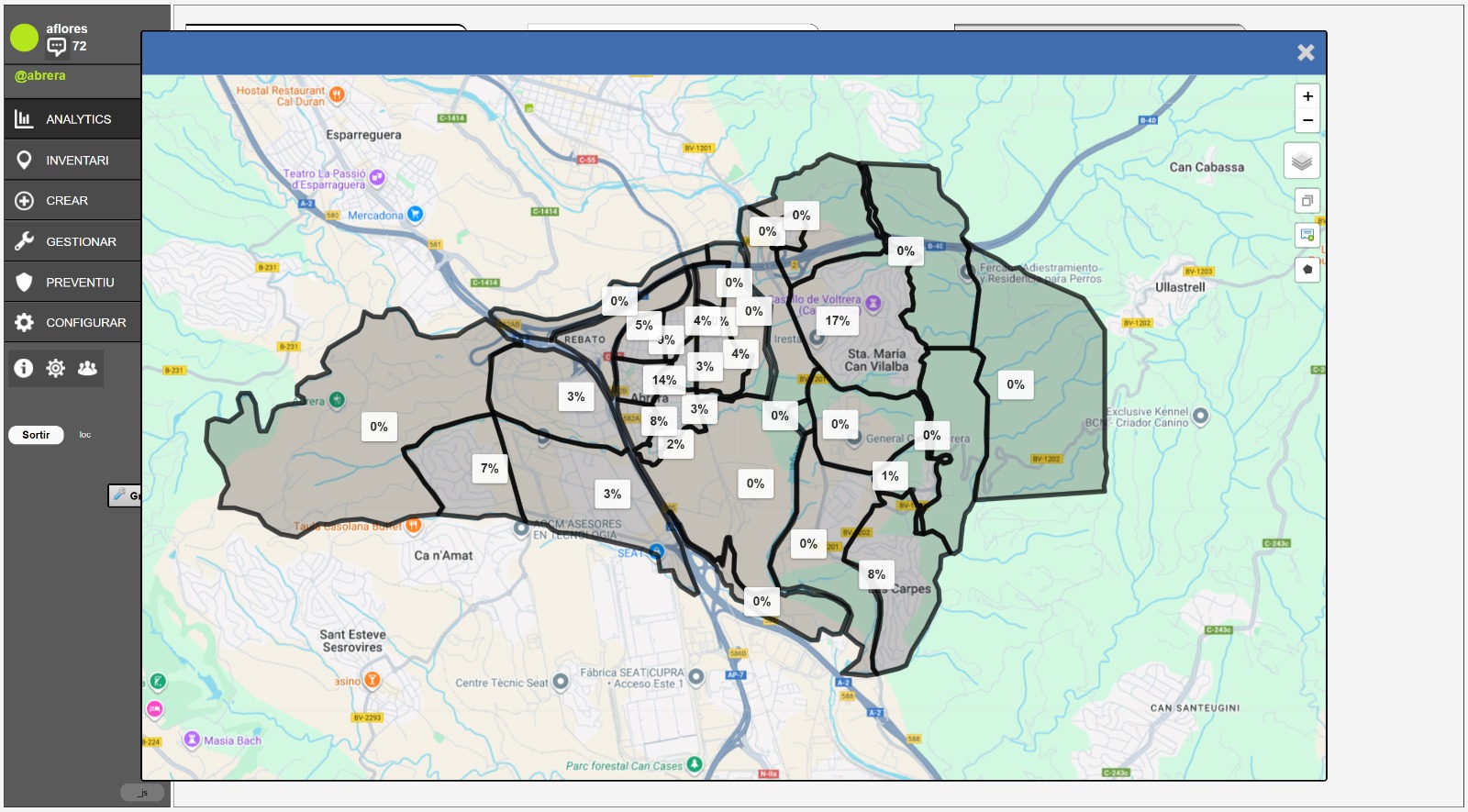The image size is (1468, 812).
Task: Open the chat messages icon
Action: [57, 47]
